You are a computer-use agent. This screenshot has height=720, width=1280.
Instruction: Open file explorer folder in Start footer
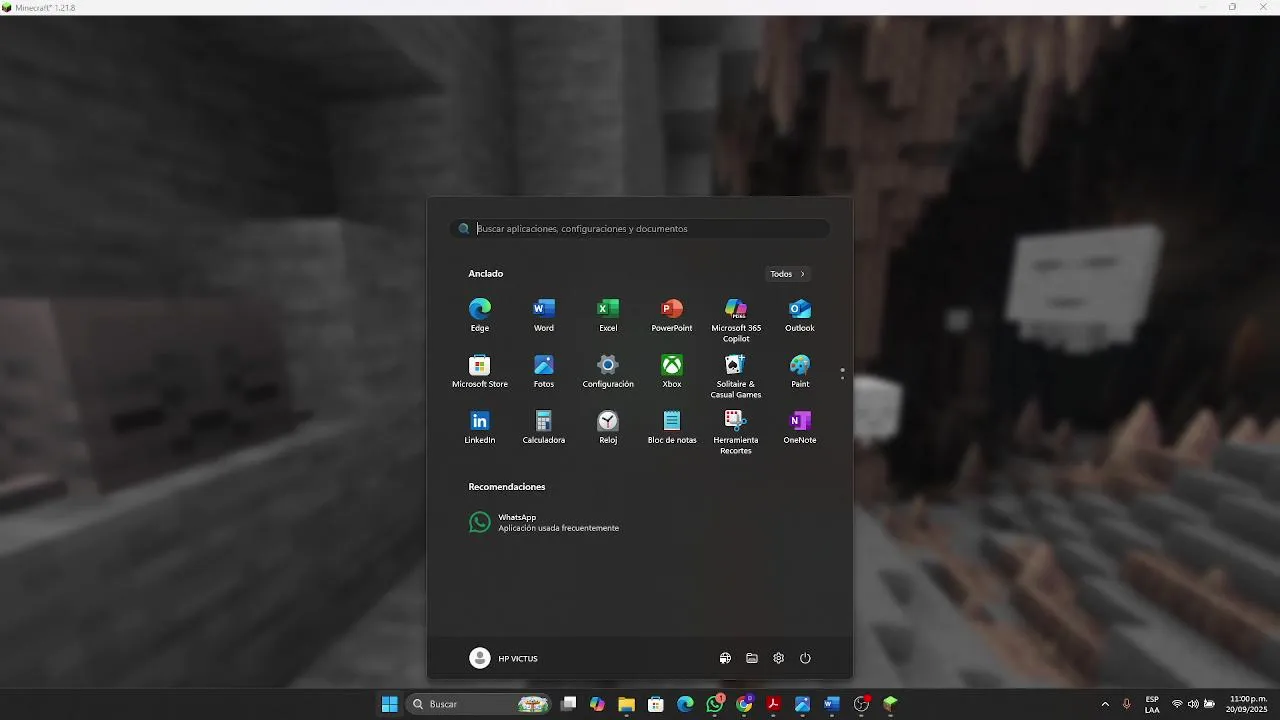pos(752,658)
